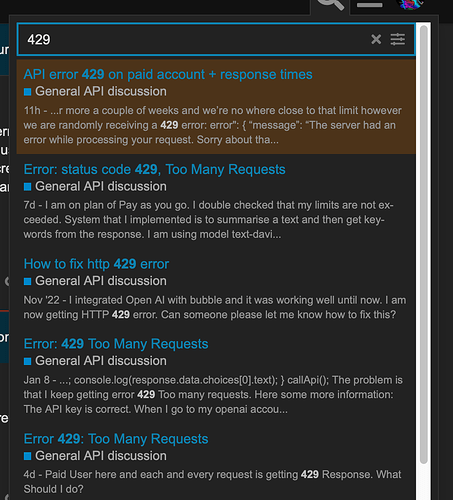Click category under 'Error: status code 429' result
Image resolution: width=453 pixels, height=500 pixels.
coord(95,186)
